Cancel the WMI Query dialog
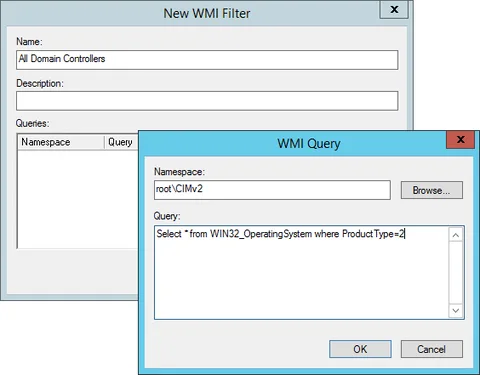Screen dimensions: 480x375 pos(432,349)
